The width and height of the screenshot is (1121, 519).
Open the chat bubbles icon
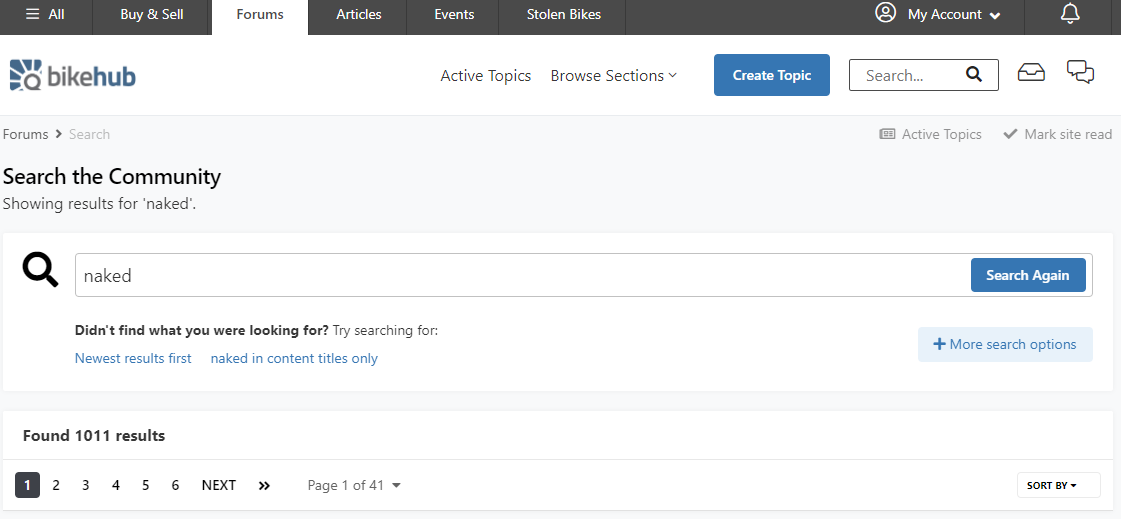(1080, 72)
